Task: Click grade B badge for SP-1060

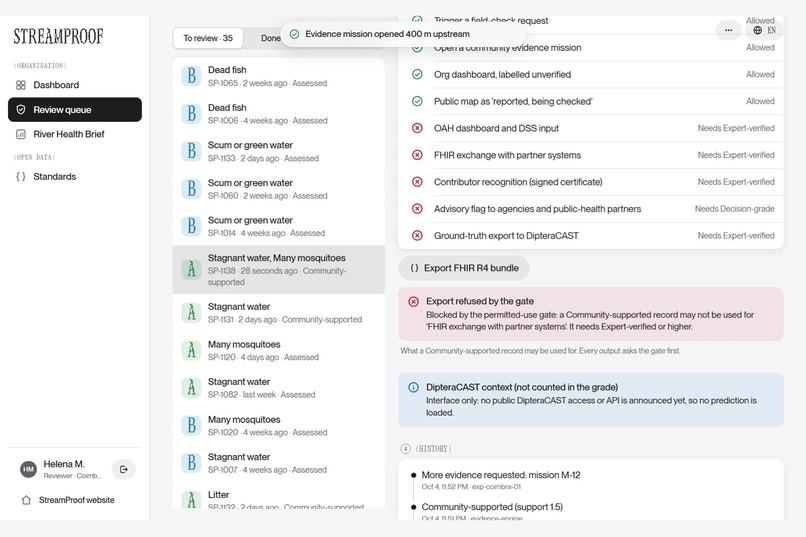Action: click(x=191, y=189)
